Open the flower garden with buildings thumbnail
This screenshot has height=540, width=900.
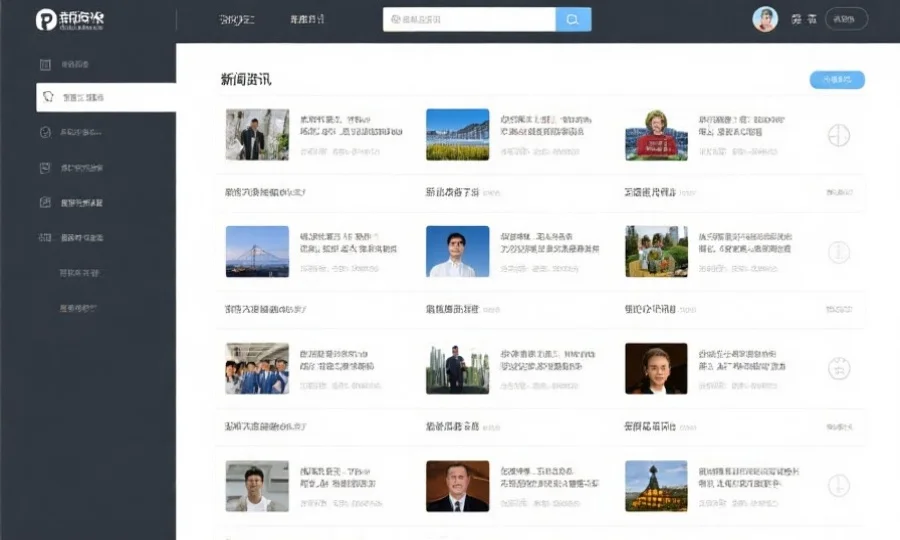point(656,251)
